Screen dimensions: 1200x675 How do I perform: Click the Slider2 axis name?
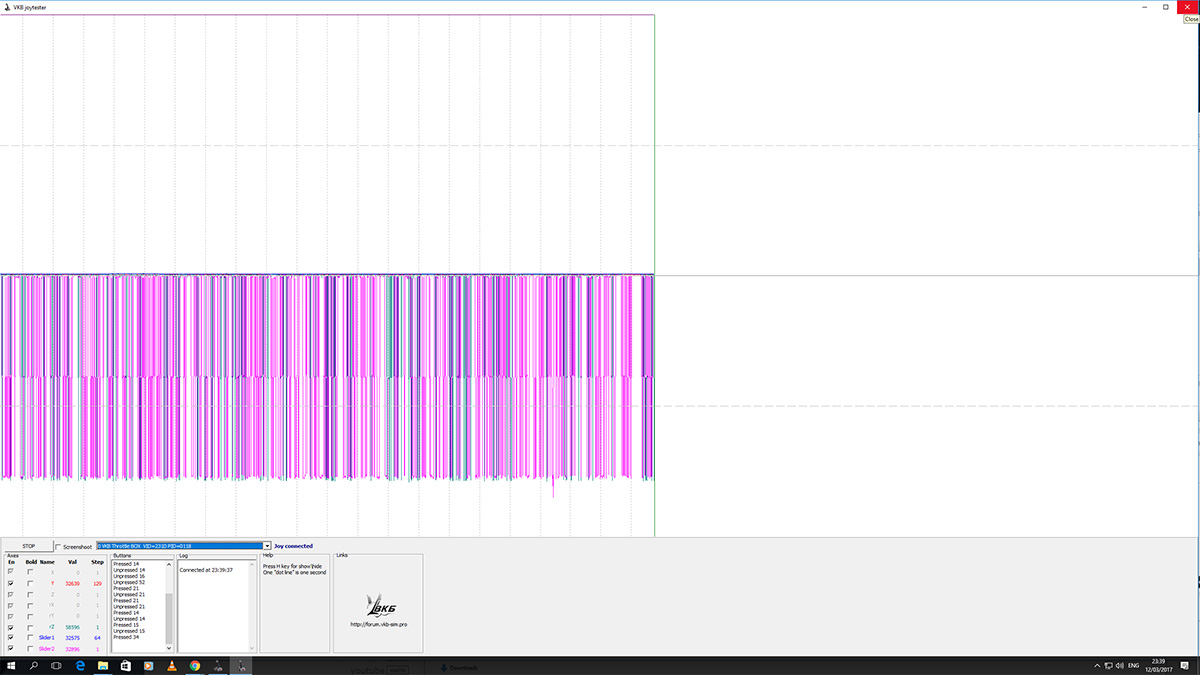[46, 648]
